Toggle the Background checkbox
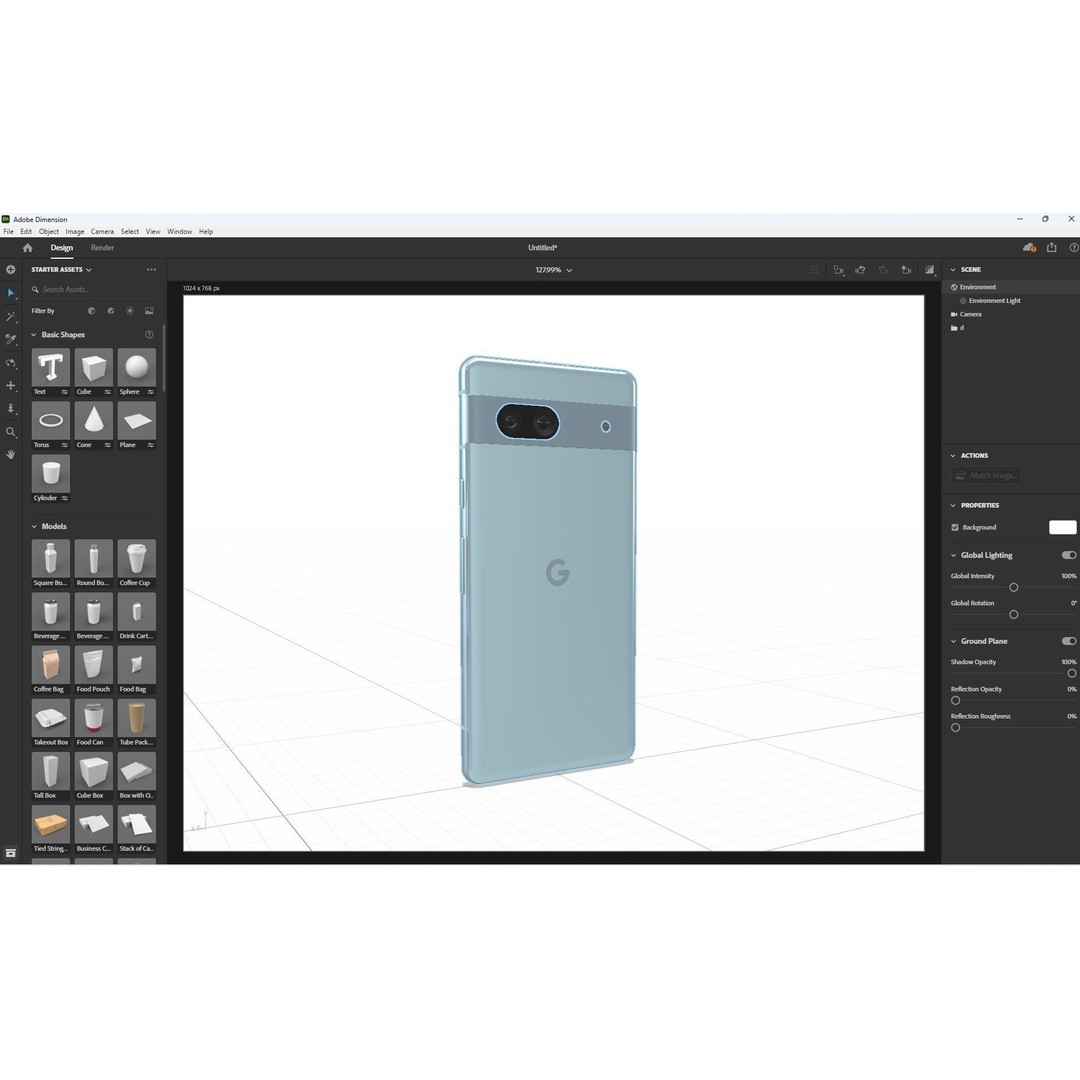This screenshot has height=1080, width=1080. point(955,528)
